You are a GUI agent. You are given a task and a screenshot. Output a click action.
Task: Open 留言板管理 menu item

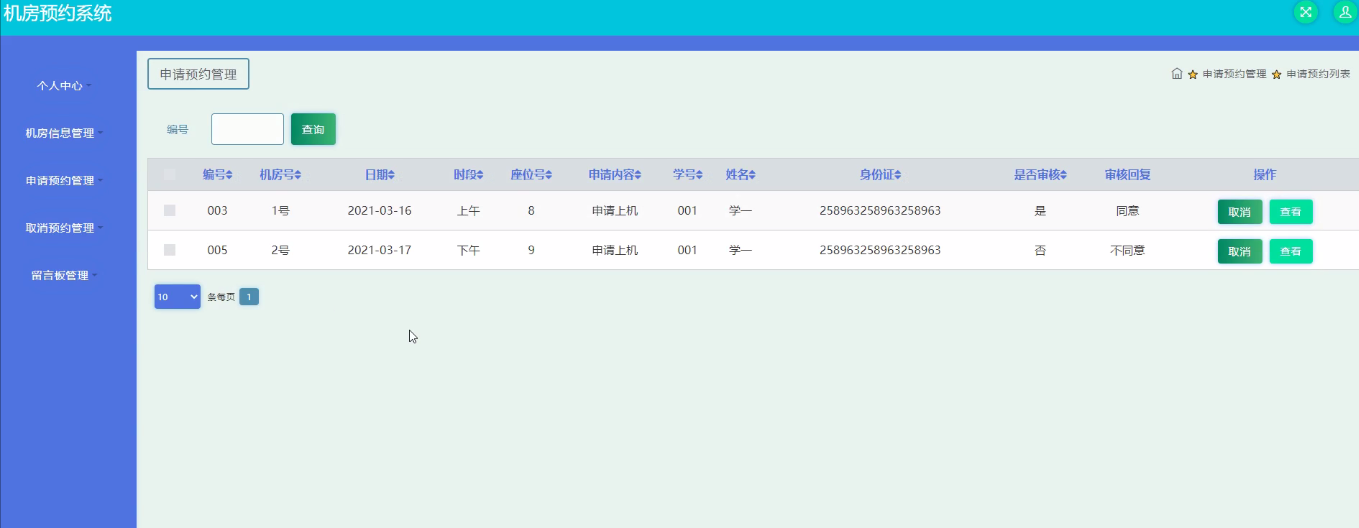click(x=64, y=276)
